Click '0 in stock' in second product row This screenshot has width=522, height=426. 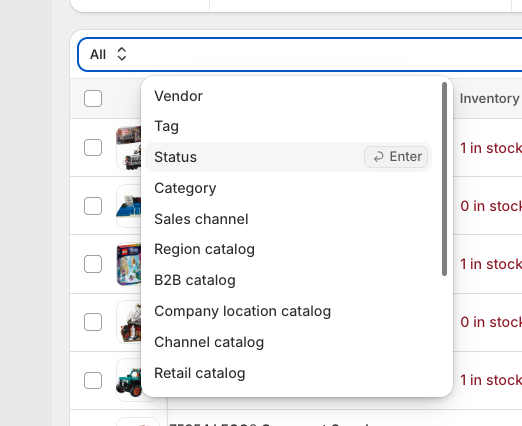coord(491,206)
